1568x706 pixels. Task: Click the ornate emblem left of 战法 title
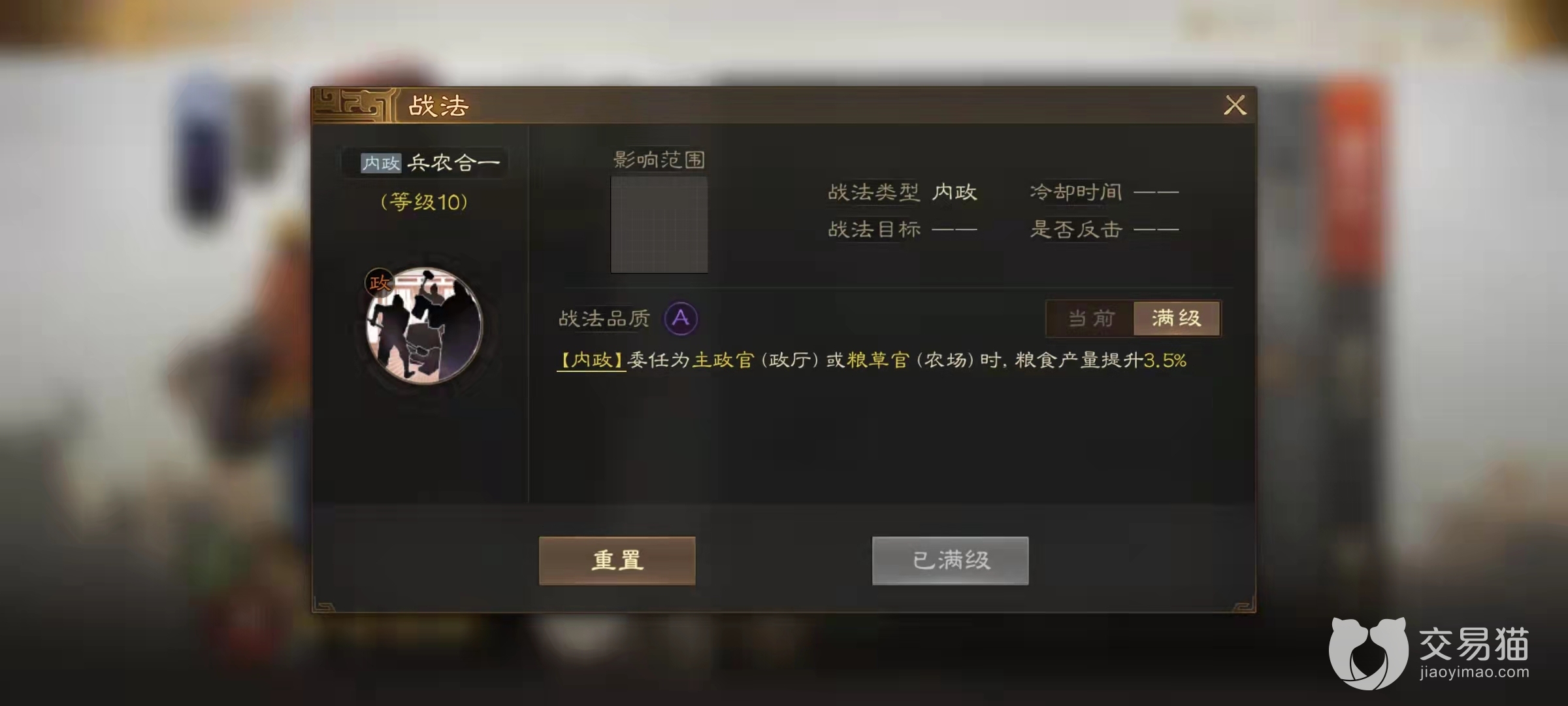[353, 105]
